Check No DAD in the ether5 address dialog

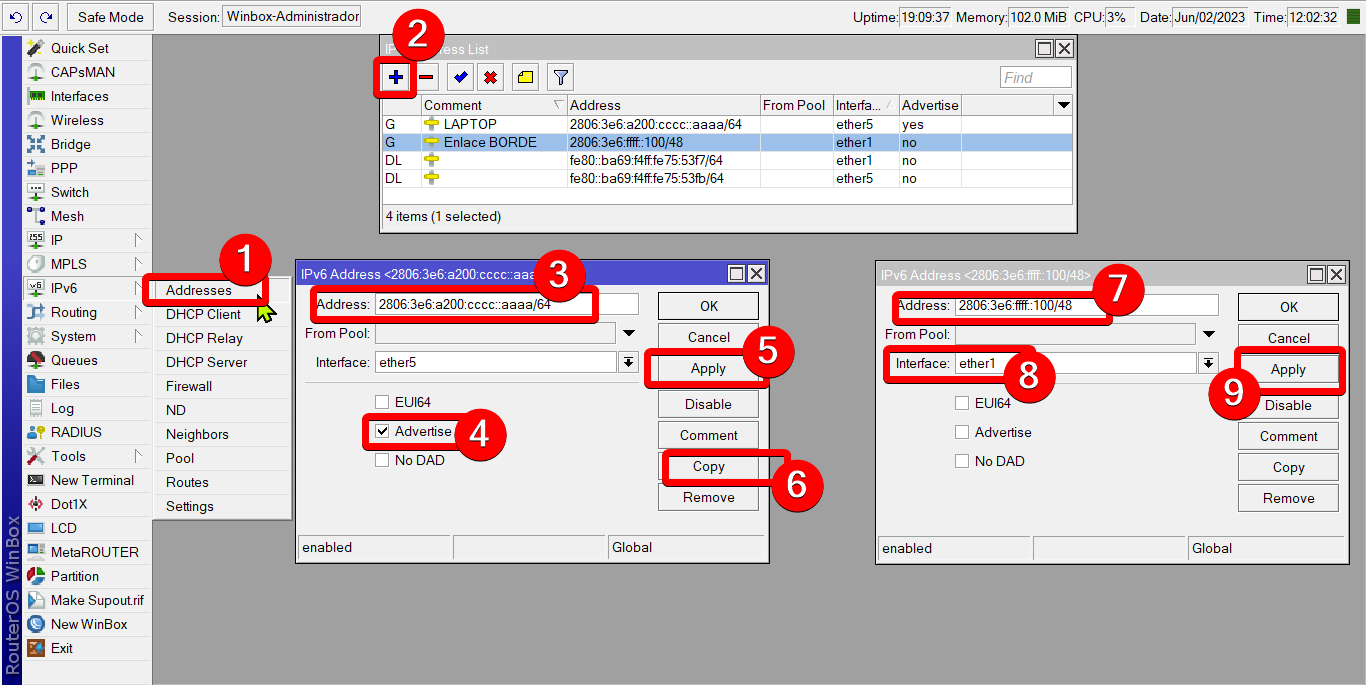(382, 460)
